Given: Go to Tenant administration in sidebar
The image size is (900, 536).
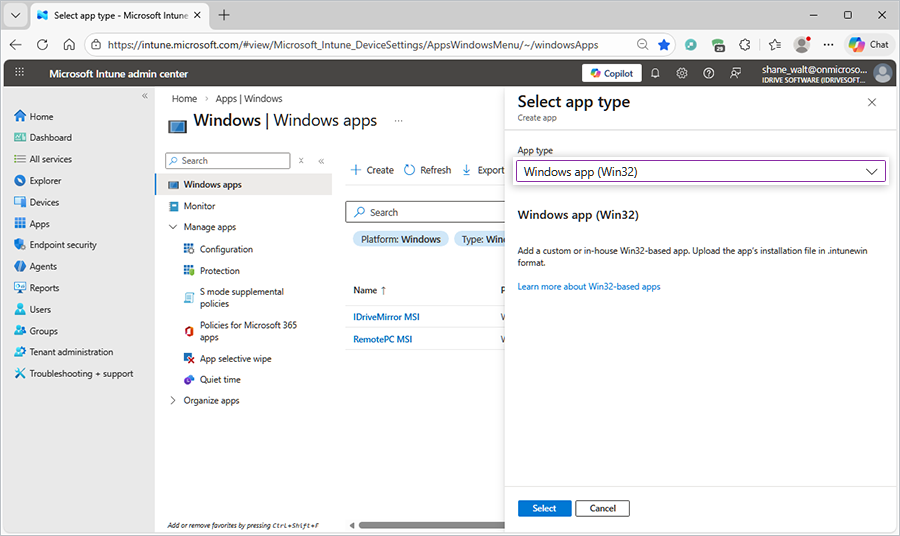Looking at the screenshot, I should [70, 352].
